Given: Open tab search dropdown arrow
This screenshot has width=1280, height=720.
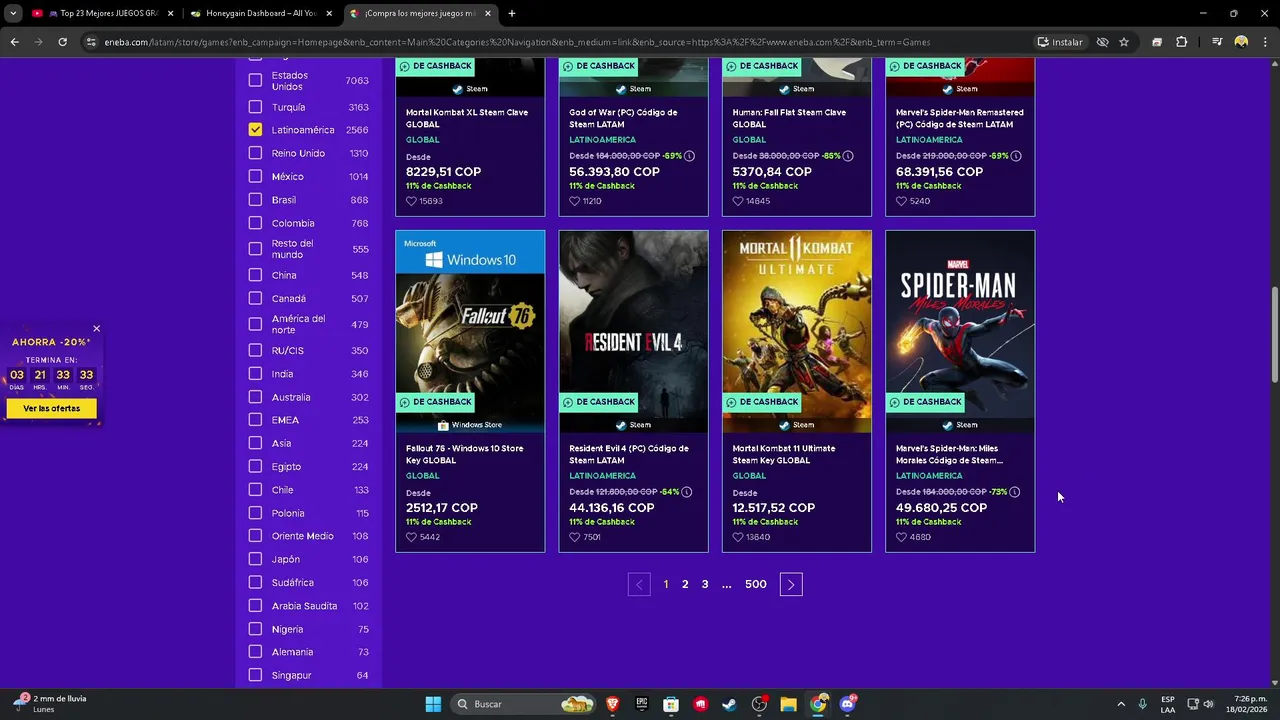Looking at the screenshot, I should (12, 13).
